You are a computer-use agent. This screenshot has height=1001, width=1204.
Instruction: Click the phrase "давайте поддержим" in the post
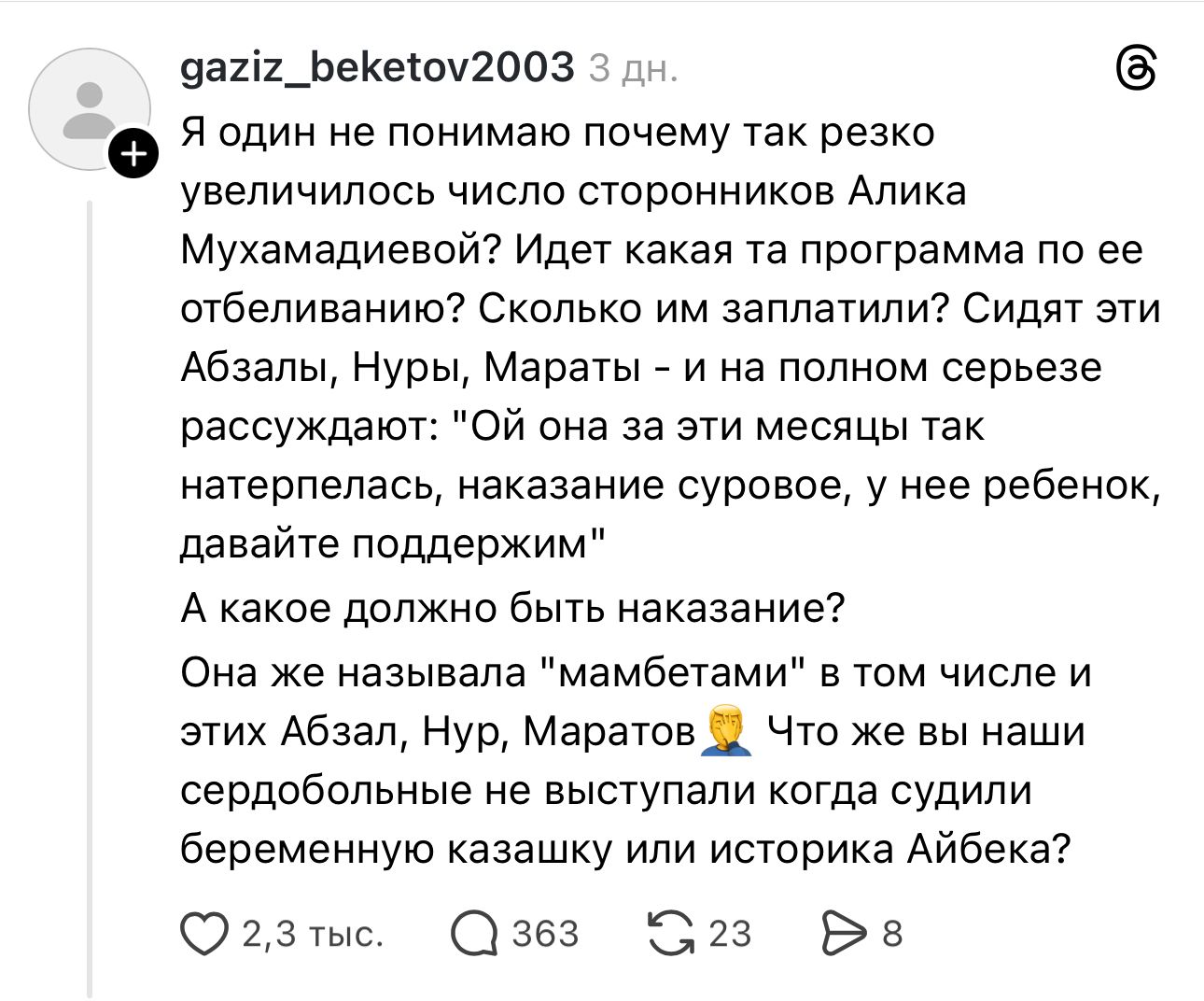392,544
